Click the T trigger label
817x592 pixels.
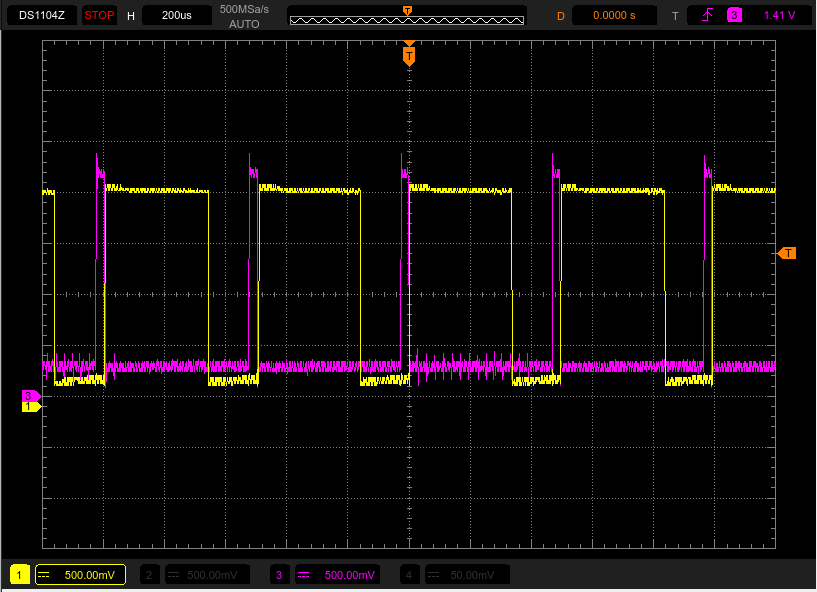coord(675,15)
